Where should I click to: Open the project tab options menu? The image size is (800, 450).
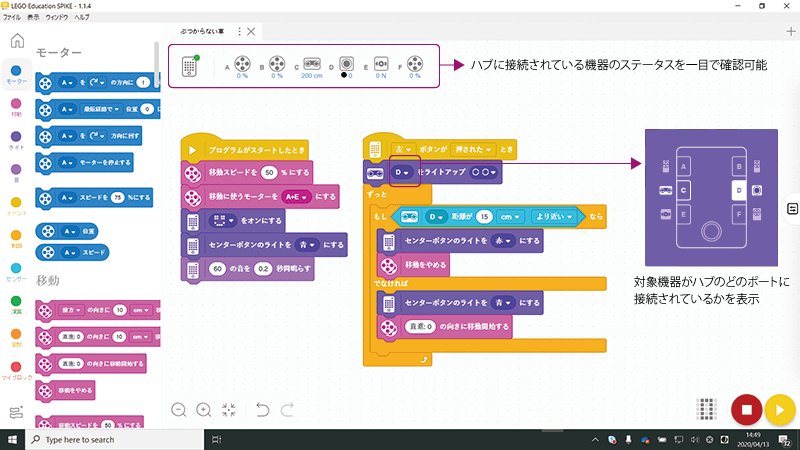tap(239, 31)
